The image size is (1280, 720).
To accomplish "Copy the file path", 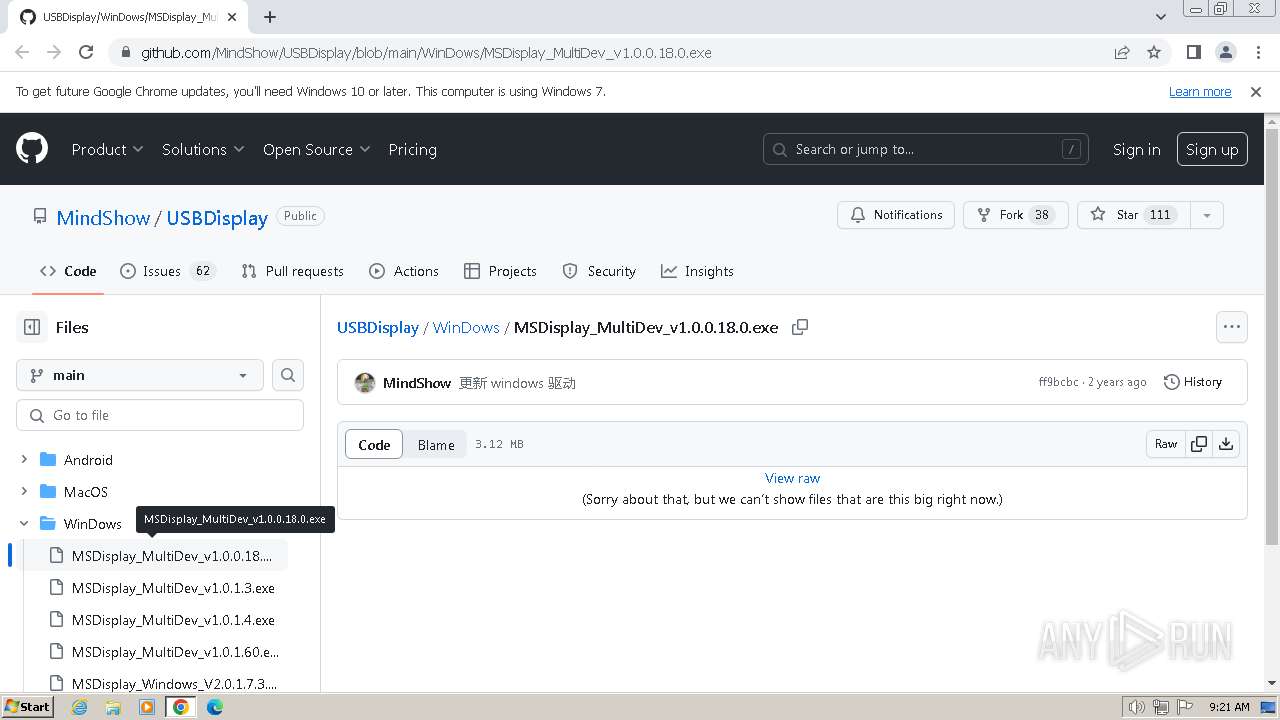I will tap(800, 327).
